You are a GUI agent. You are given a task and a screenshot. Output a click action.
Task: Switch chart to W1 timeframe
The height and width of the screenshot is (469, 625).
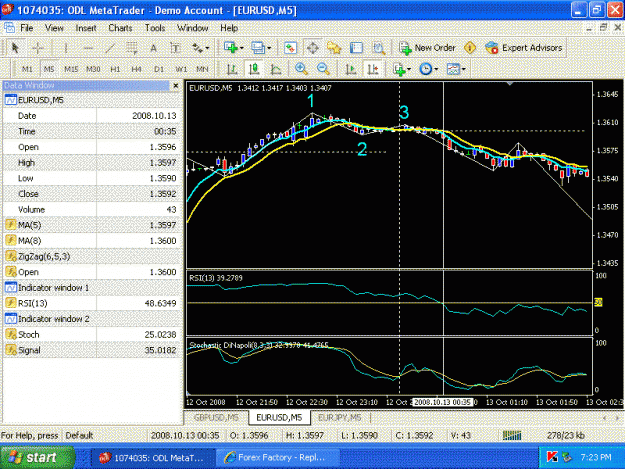tap(181, 69)
